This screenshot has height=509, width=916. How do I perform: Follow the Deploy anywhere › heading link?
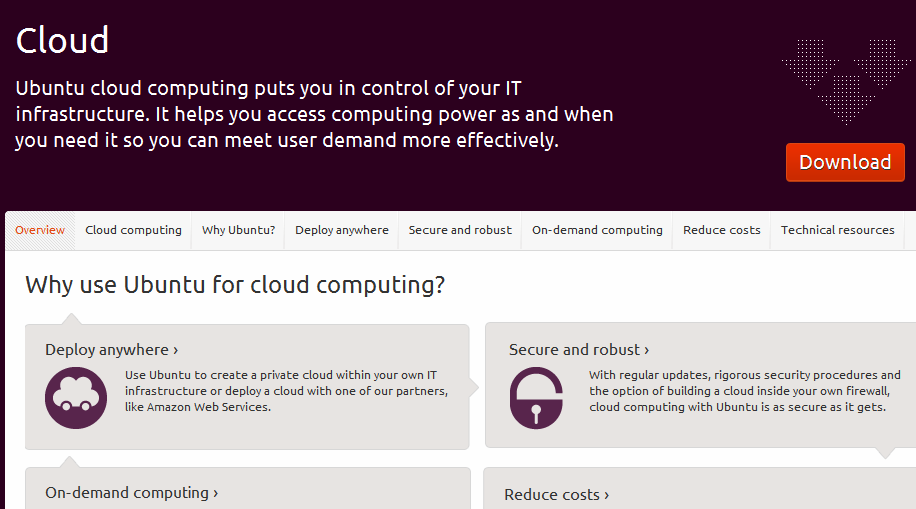tap(111, 350)
